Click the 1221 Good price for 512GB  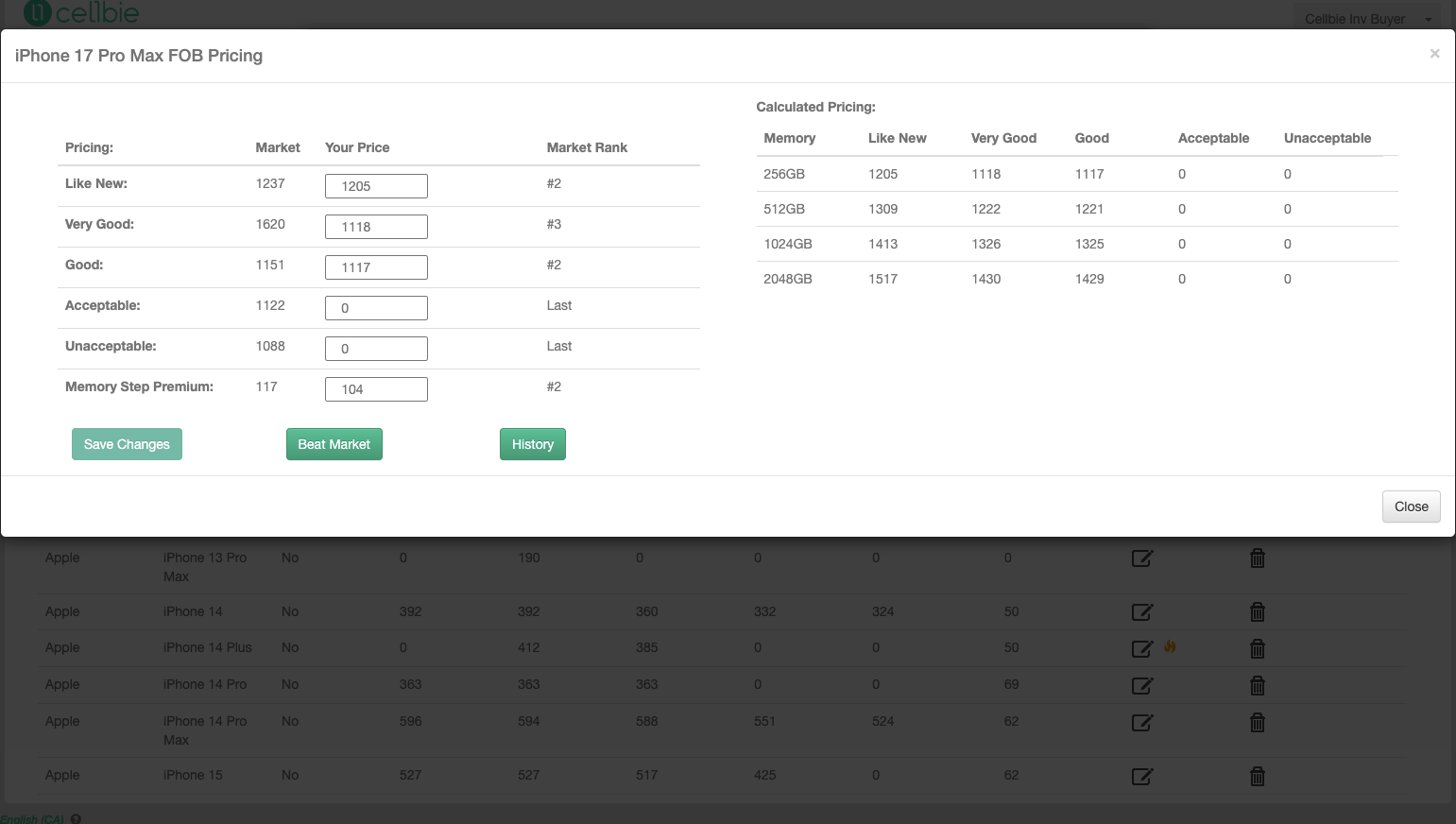tap(1089, 209)
